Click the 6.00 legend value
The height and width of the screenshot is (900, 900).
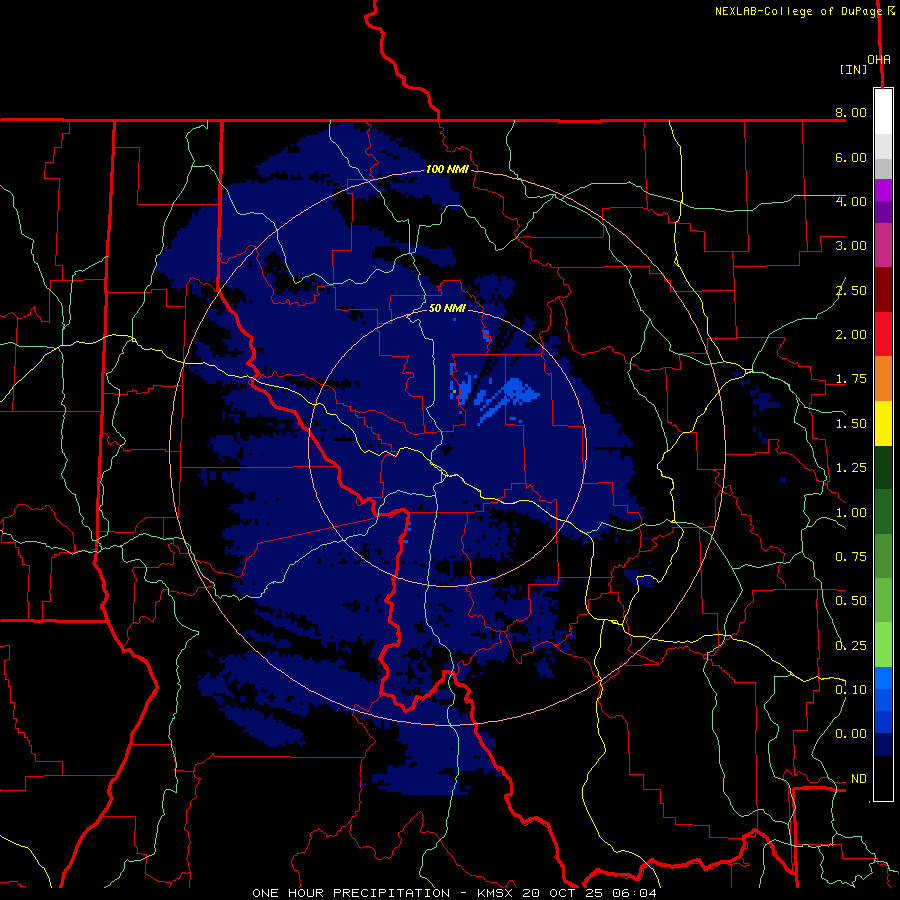click(851, 157)
